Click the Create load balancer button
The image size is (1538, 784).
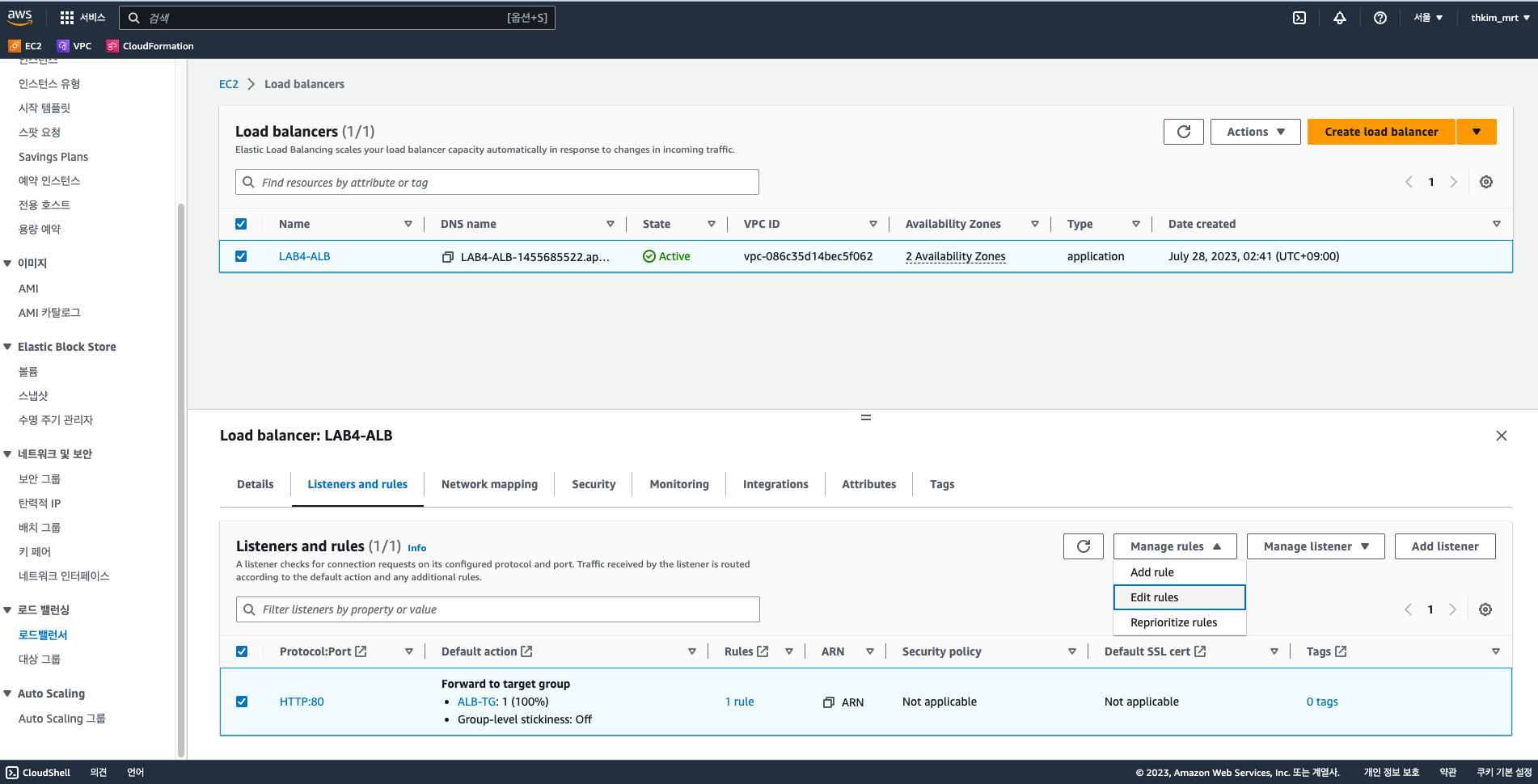(1381, 132)
